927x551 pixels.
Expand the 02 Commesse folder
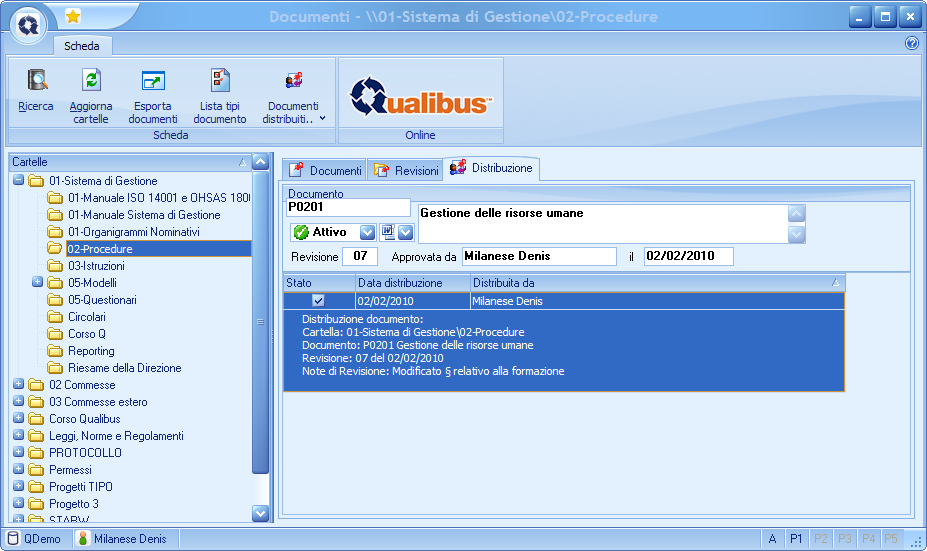tap(19, 385)
